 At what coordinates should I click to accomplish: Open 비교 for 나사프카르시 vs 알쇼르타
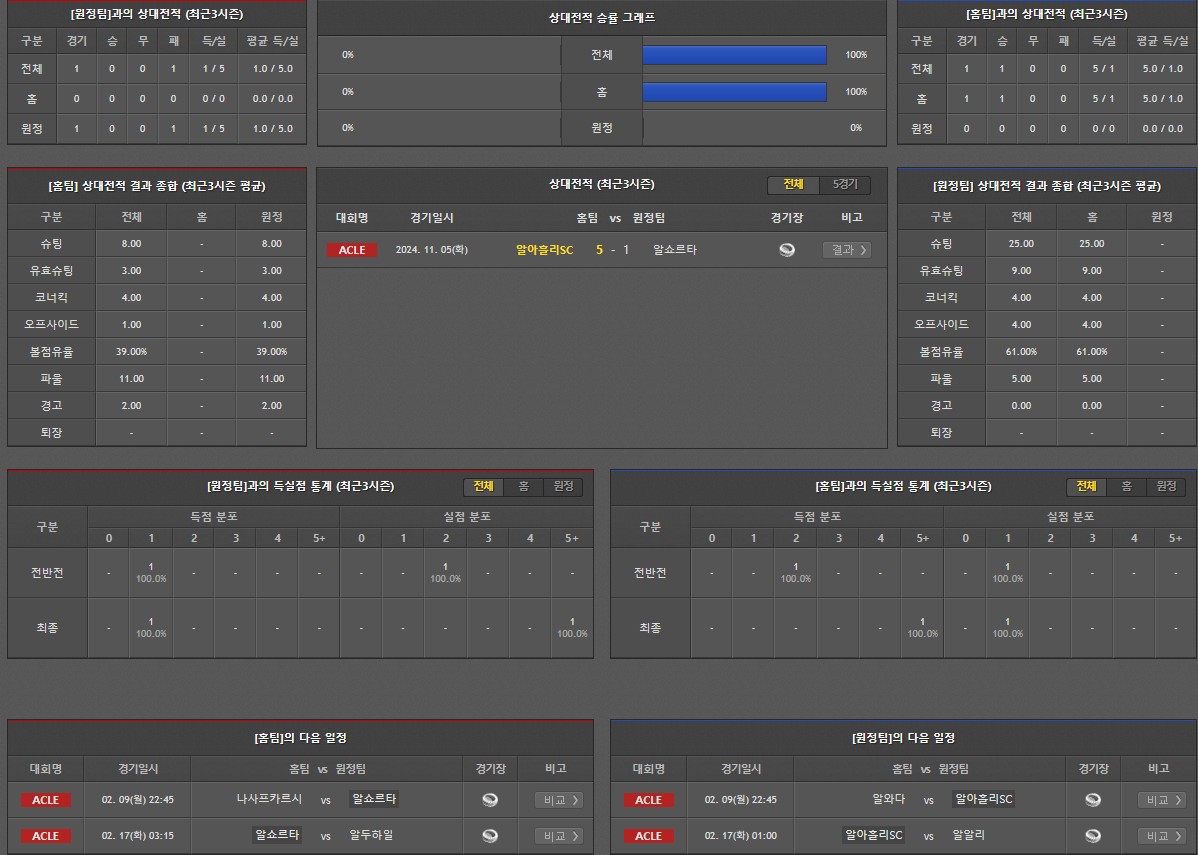[x=560, y=800]
